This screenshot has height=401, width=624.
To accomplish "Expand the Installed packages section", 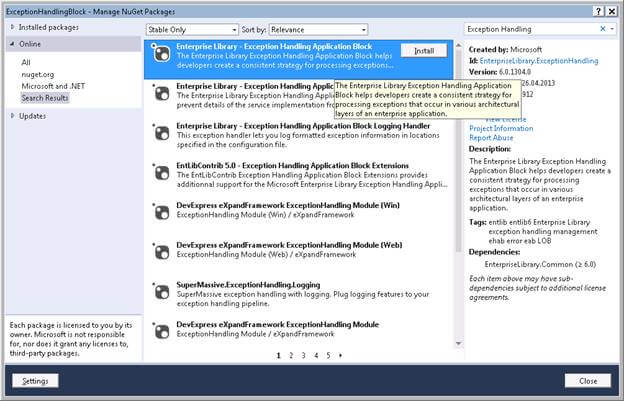I will [x=12, y=27].
